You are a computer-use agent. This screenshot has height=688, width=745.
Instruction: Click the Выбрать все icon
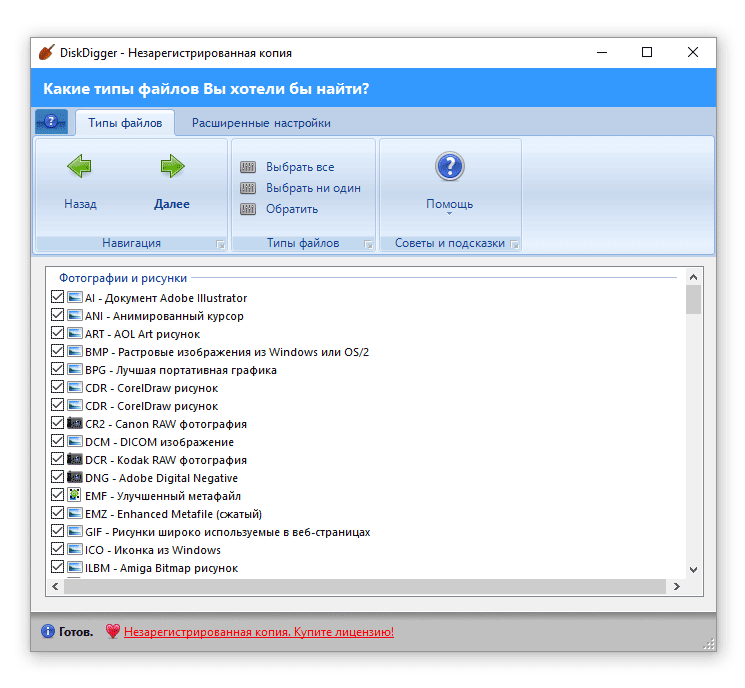click(248, 167)
